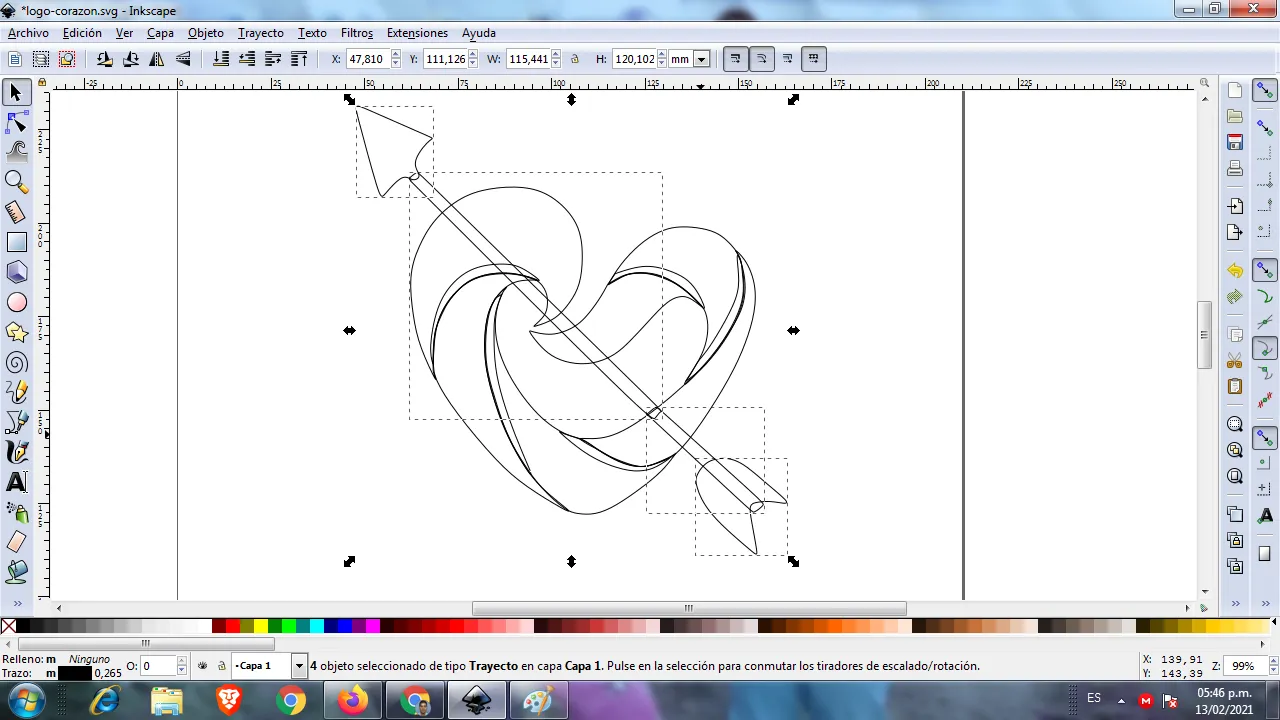The width and height of the screenshot is (1280, 720).
Task: Lower selection one step
Action: [247, 59]
